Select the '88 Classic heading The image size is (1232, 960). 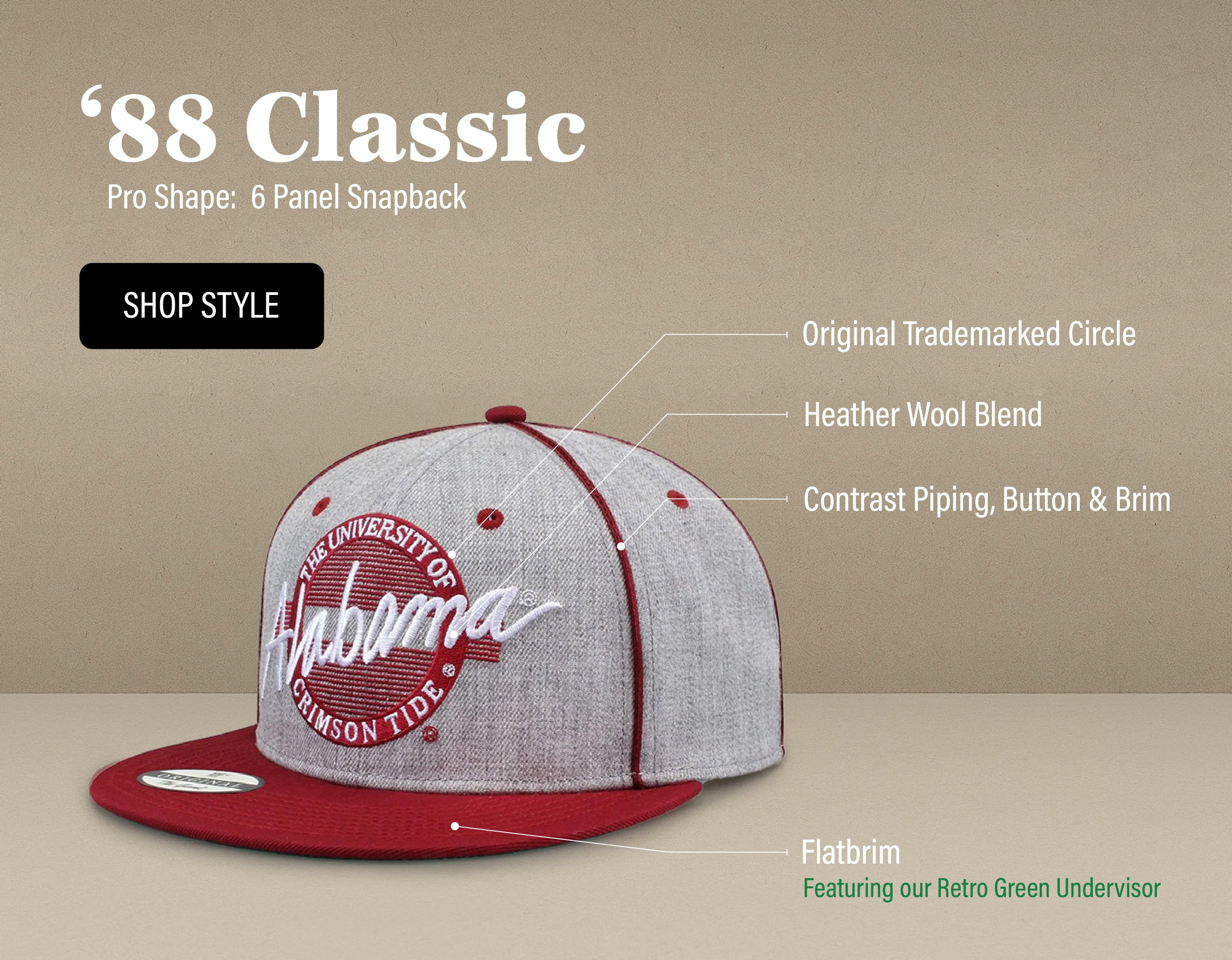[333, 125]
